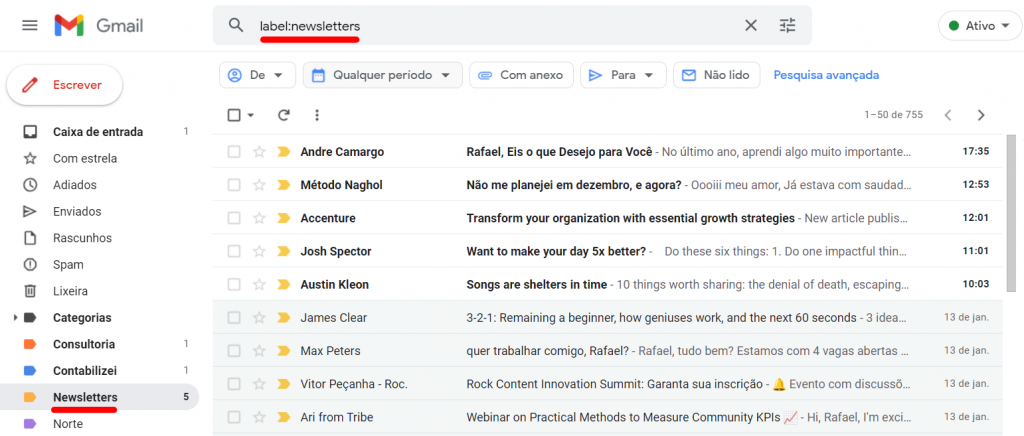Open the Qualquer período date filter
The image size is (1024, 436).
coord(382,75)
